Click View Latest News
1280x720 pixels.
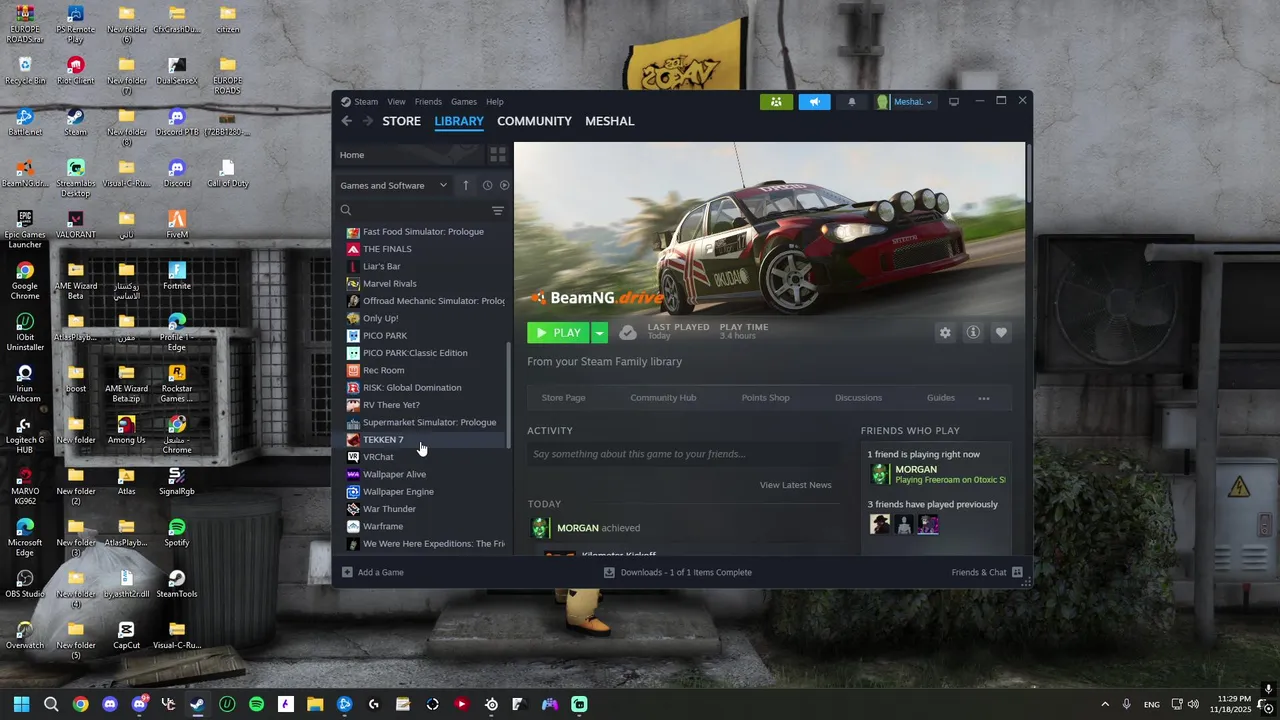click(795, 485)
